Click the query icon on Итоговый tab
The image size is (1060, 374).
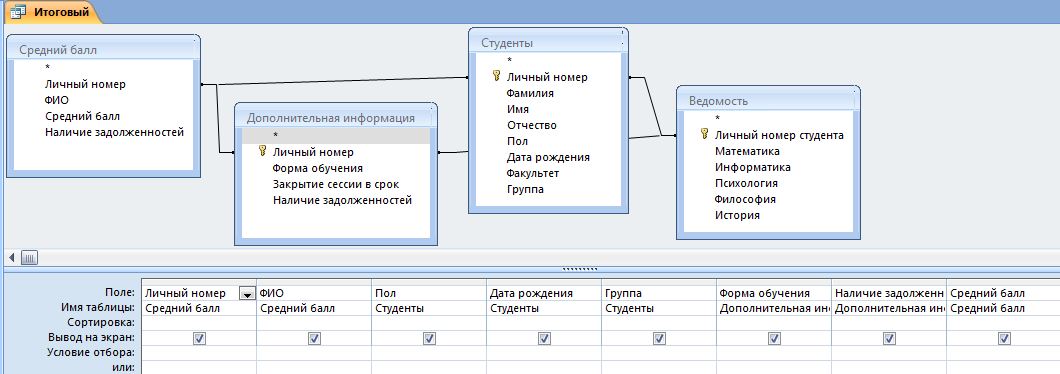pos(18,11)
